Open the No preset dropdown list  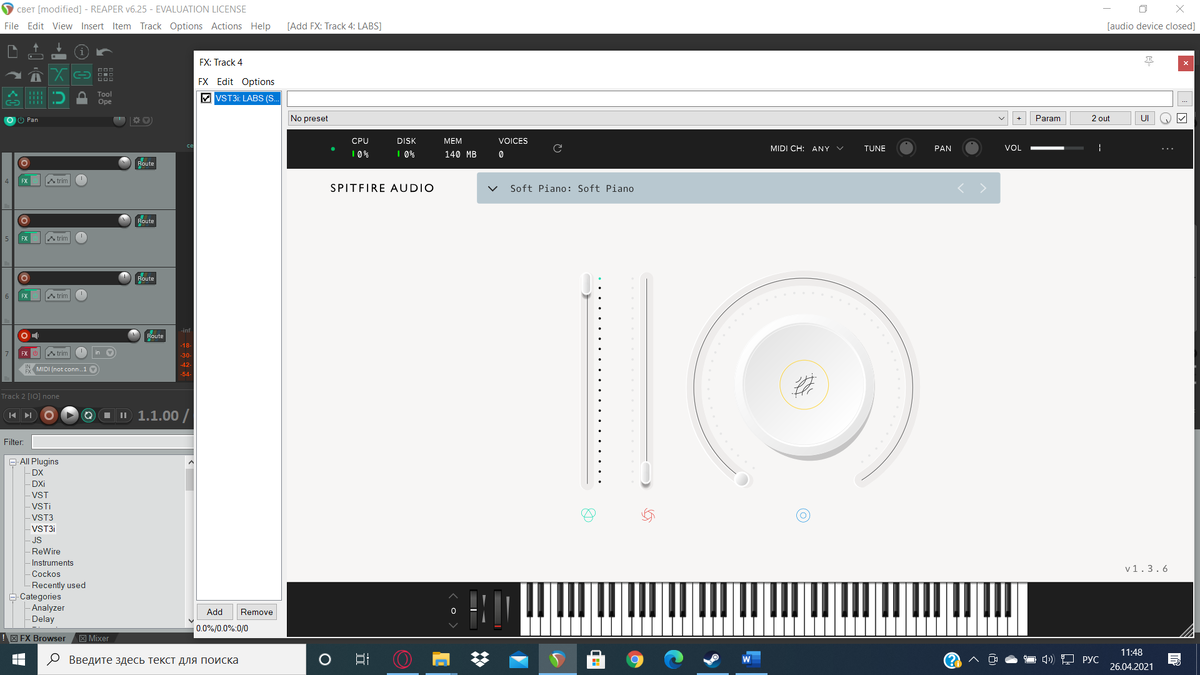click(1002, 117)
